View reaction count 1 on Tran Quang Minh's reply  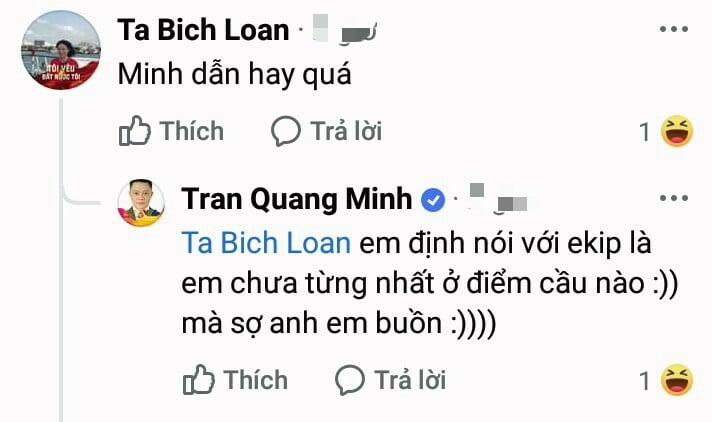pyautogui.click(x=644, y=381)
